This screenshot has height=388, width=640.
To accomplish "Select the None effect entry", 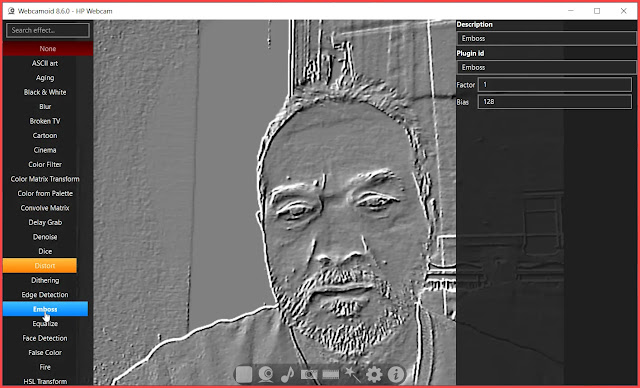I will click(x=48, y=49).
